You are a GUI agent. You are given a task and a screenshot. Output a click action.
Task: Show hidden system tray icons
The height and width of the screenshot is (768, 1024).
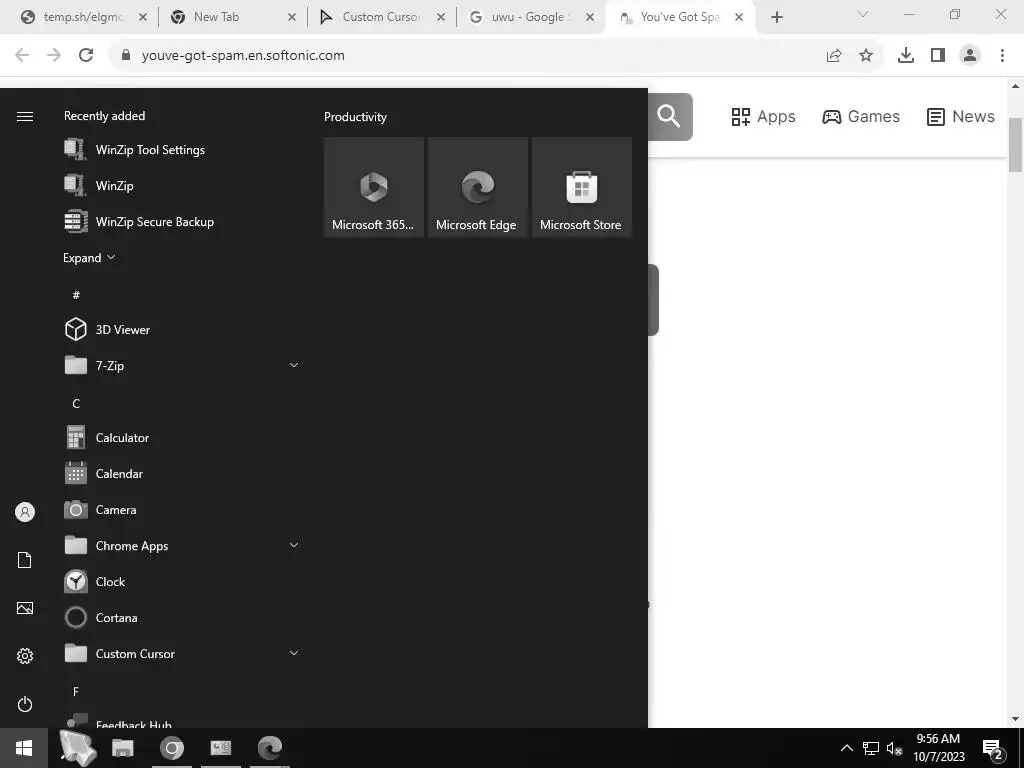846,748
